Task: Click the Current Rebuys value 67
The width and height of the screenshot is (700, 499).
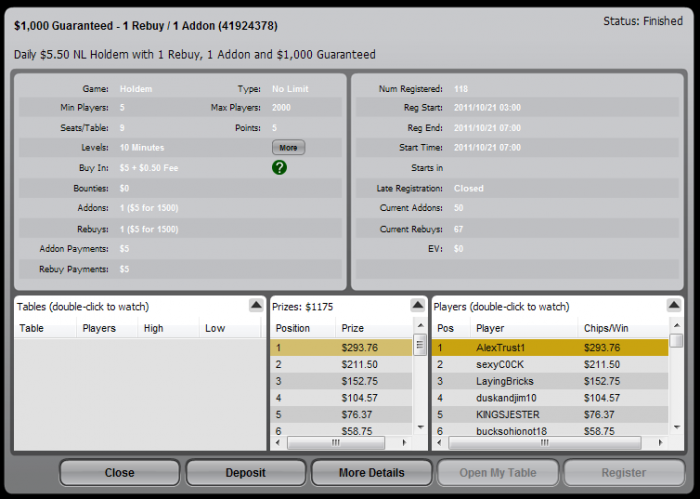Action: 458,229
